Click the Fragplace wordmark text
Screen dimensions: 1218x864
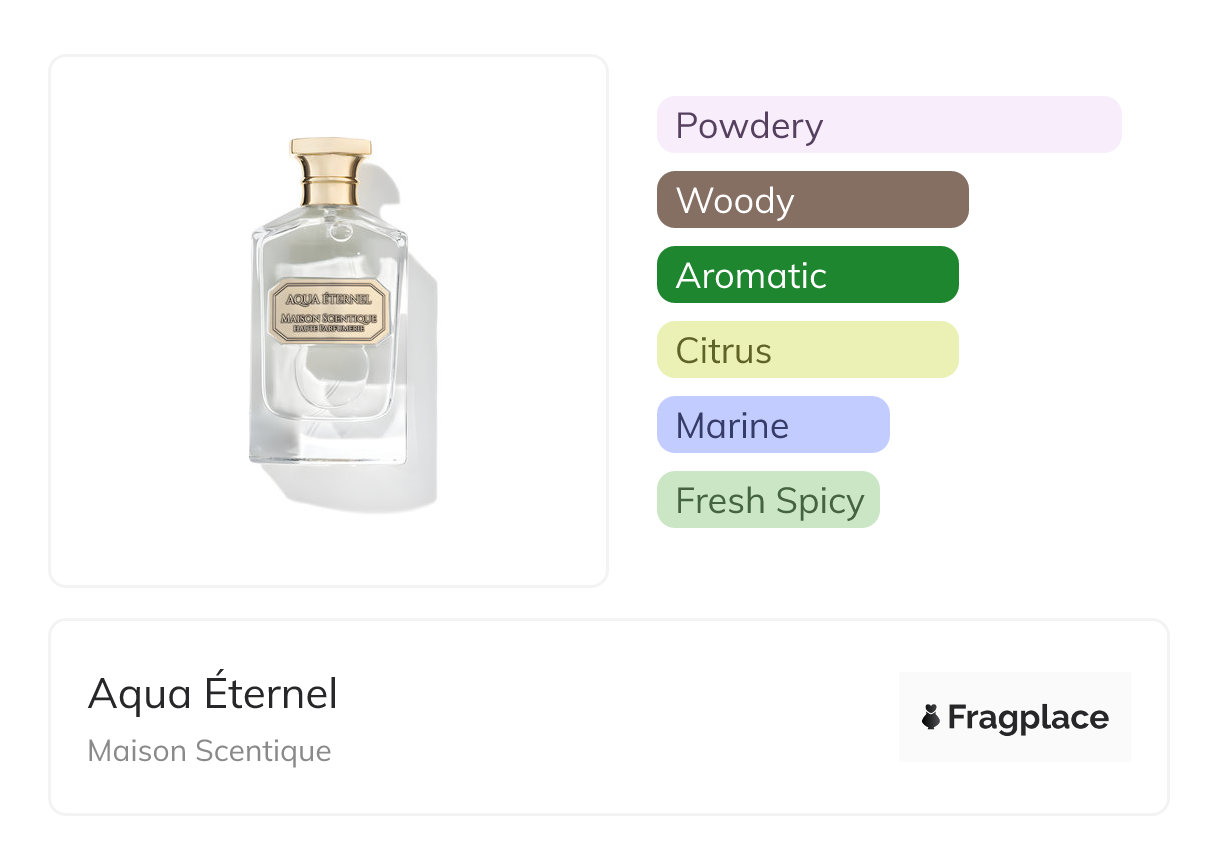coord(1028,717)
